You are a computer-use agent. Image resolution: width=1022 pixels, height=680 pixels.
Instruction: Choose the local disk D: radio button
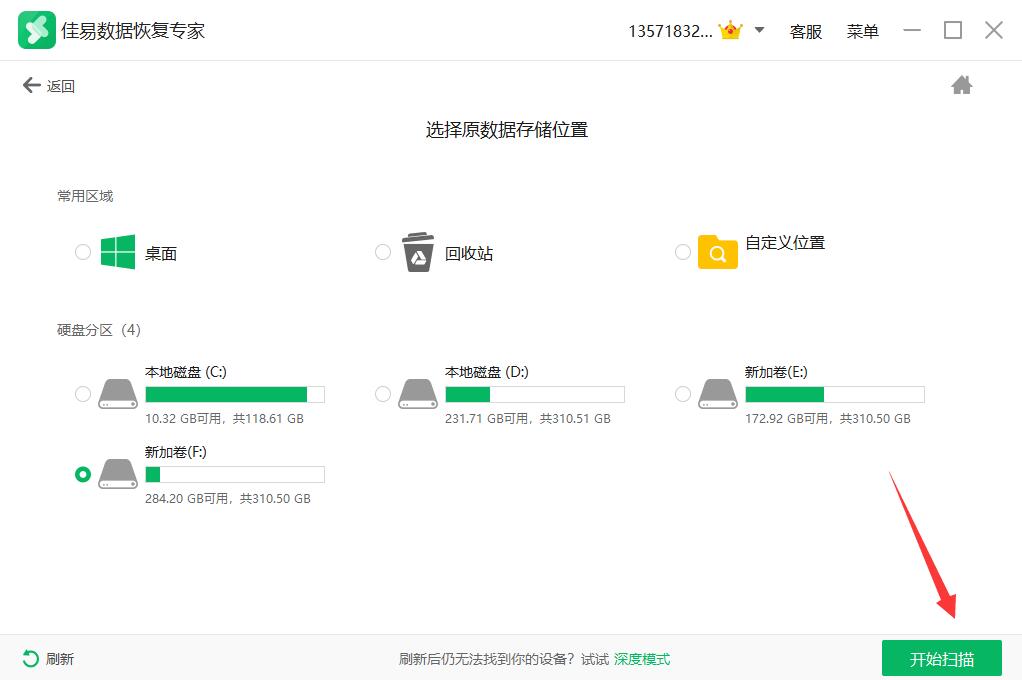(x=383, y=394)
